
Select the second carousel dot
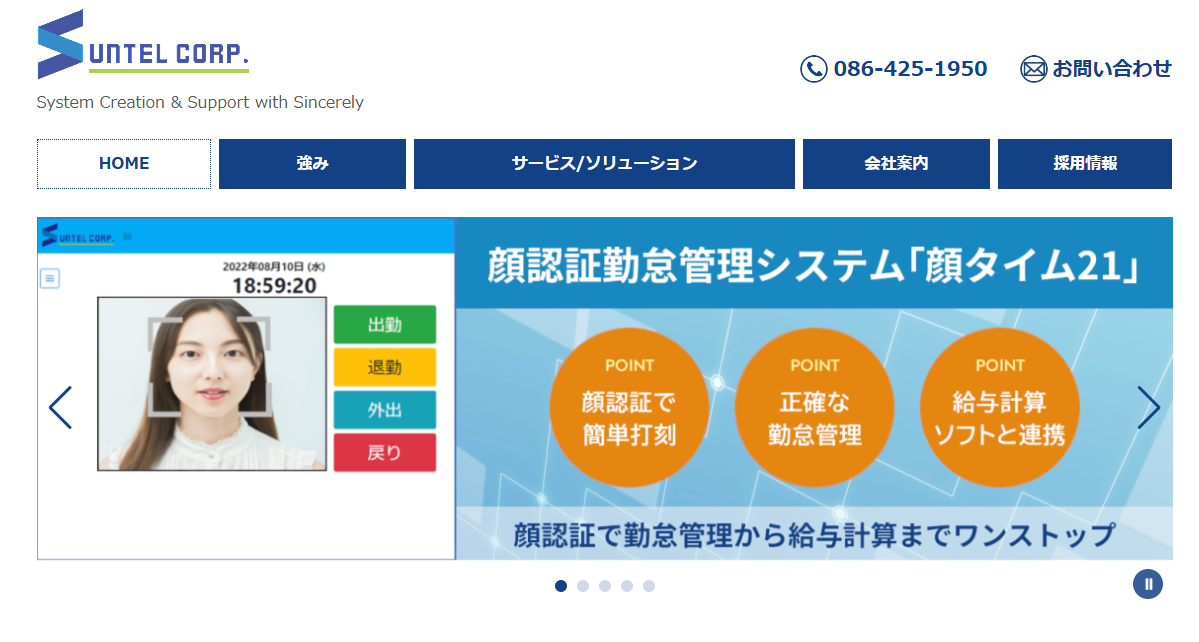tap(583, 586)
